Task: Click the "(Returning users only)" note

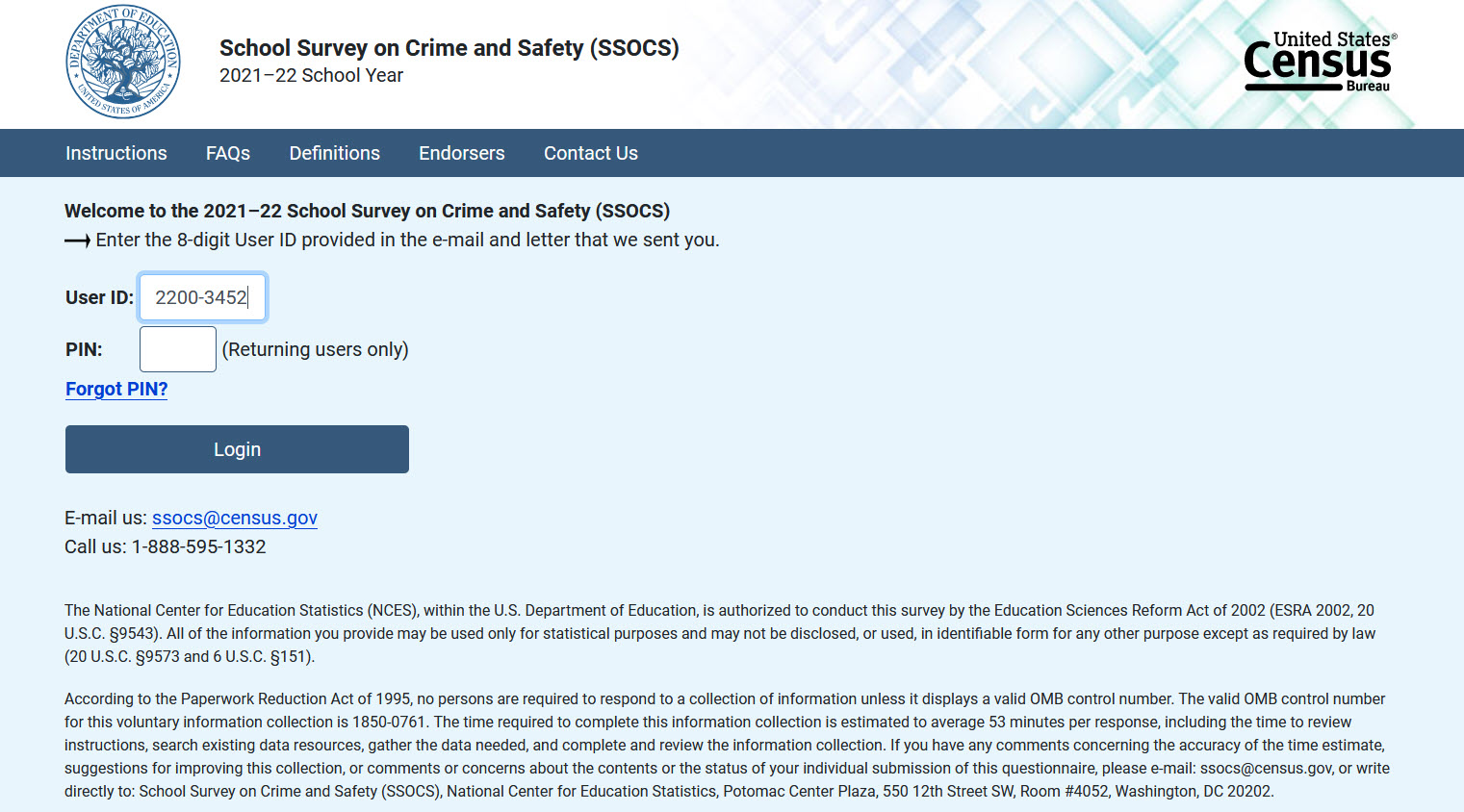Action: 316,349
